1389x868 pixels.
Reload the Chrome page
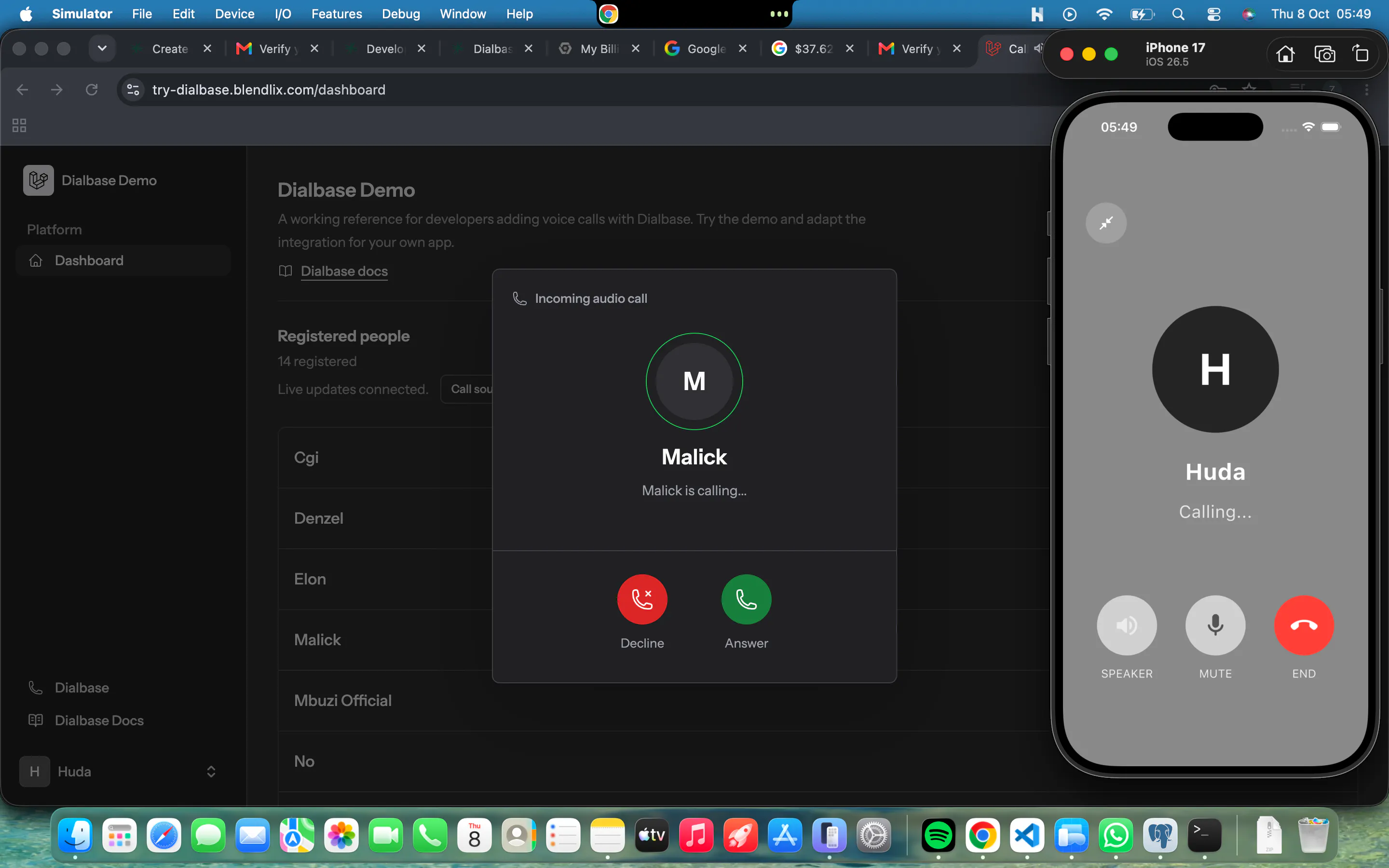[x=91, y=90]
